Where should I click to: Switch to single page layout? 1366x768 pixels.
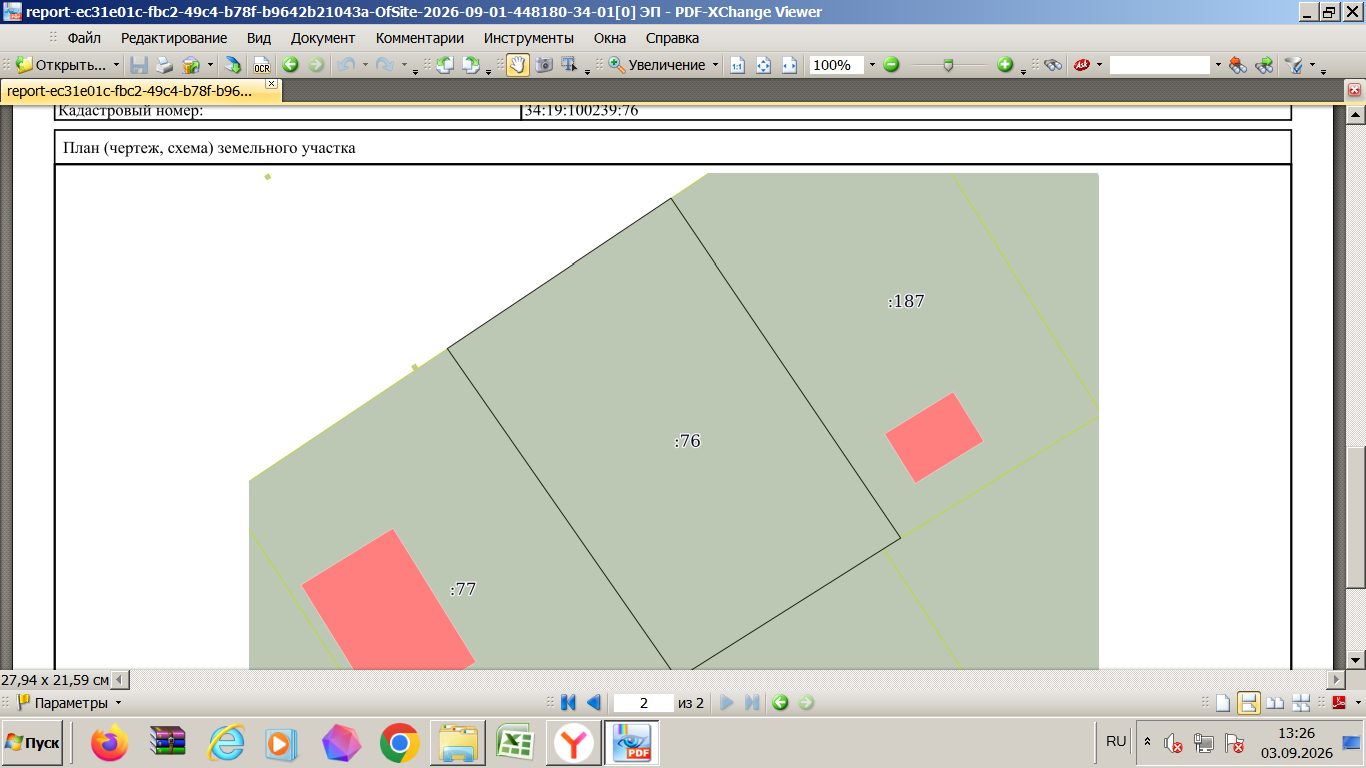(1223, 703)
